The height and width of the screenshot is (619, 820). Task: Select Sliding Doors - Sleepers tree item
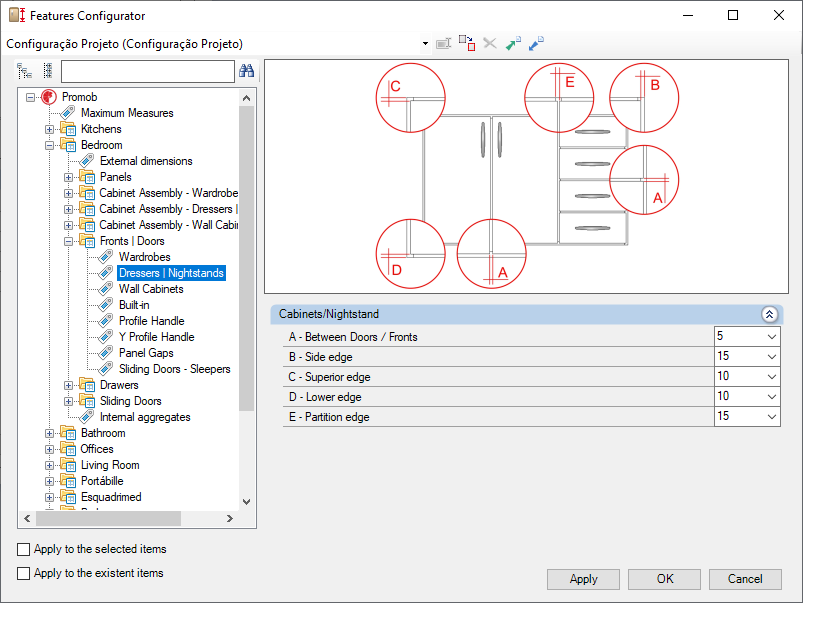(x=175, y=369)
